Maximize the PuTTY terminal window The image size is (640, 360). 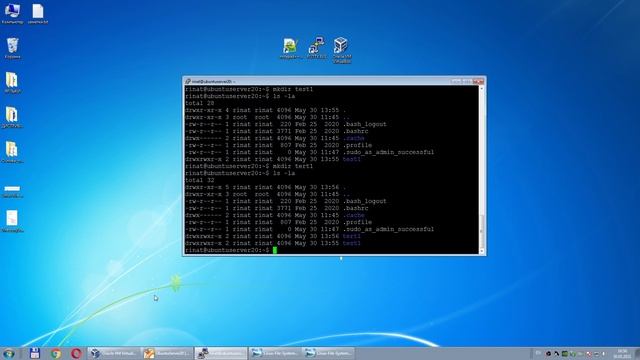tap(467, 81)
